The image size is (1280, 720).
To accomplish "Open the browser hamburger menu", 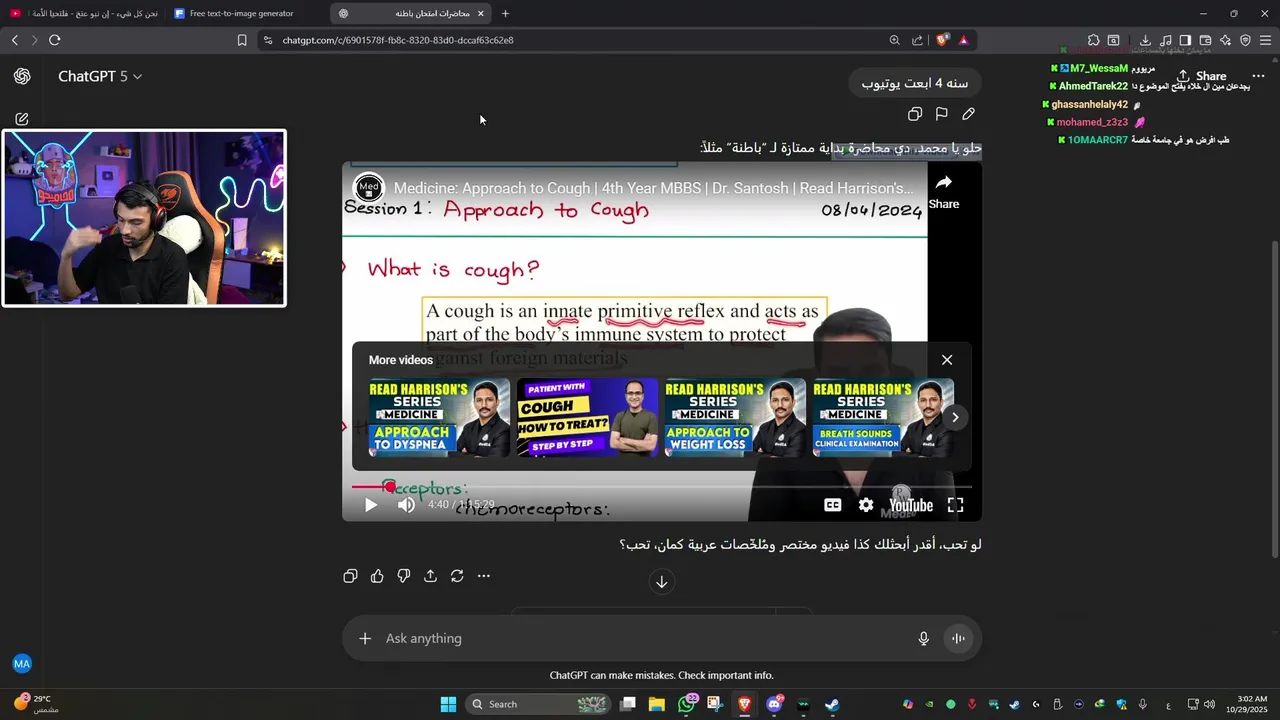I will [x=1266, y=40].
